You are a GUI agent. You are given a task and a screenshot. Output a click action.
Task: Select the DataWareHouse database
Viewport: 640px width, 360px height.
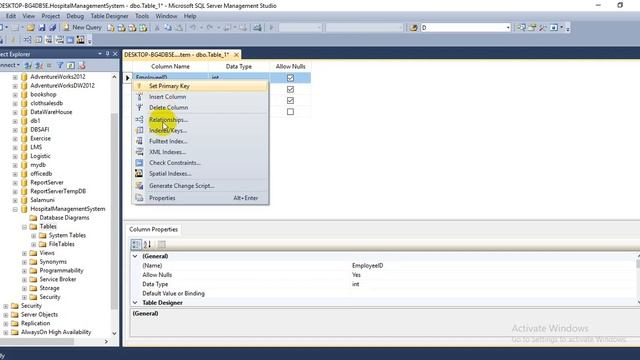coord(51,112)
